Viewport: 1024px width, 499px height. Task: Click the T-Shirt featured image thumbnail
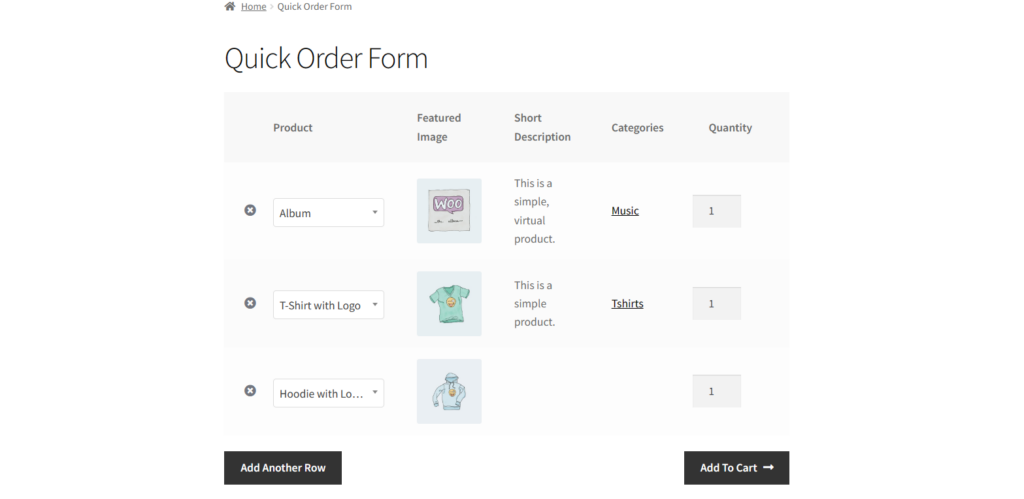[449, 304]
